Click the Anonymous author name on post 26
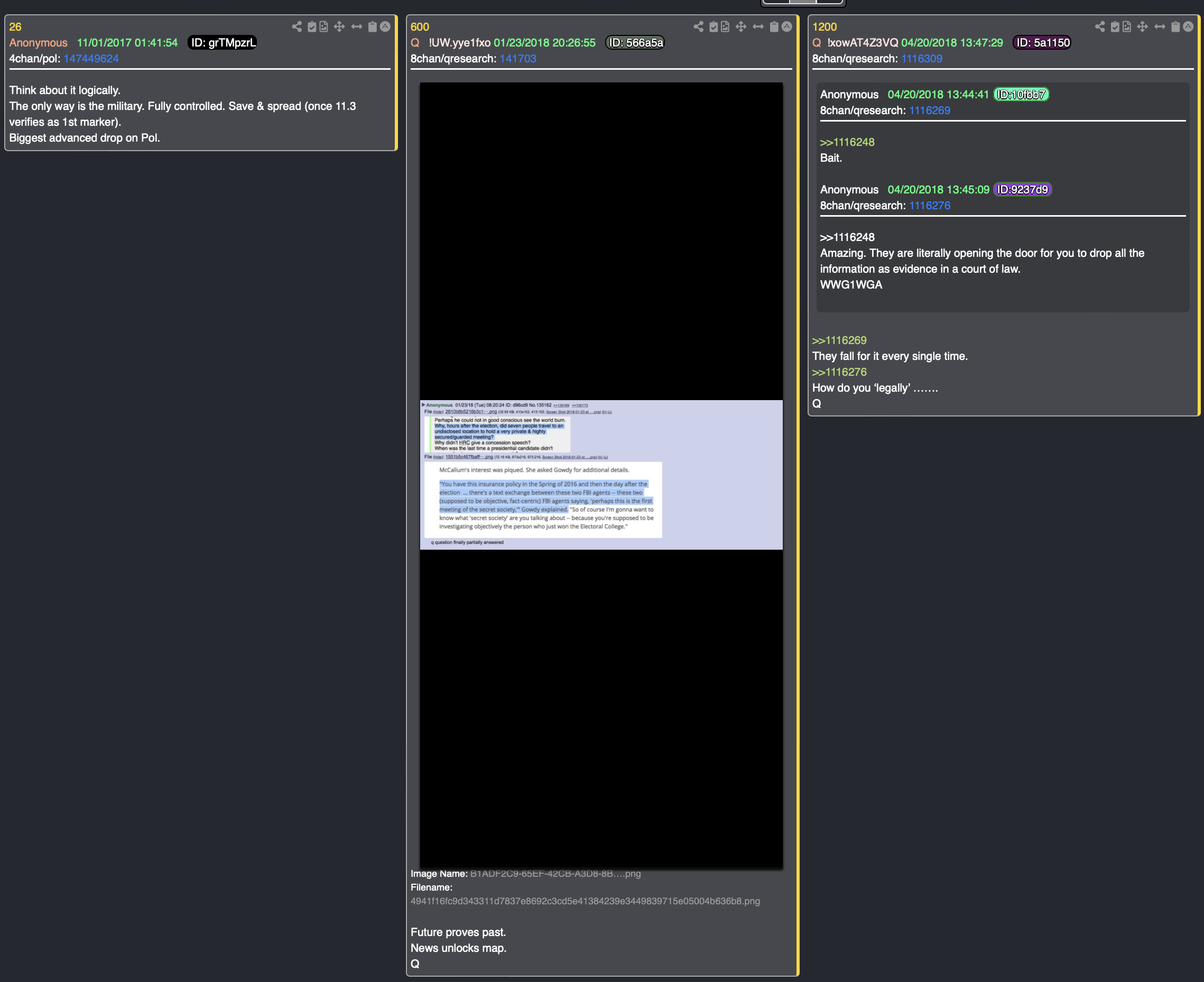The height and width of the screenshot is (982, 1204). click(39, 43)
